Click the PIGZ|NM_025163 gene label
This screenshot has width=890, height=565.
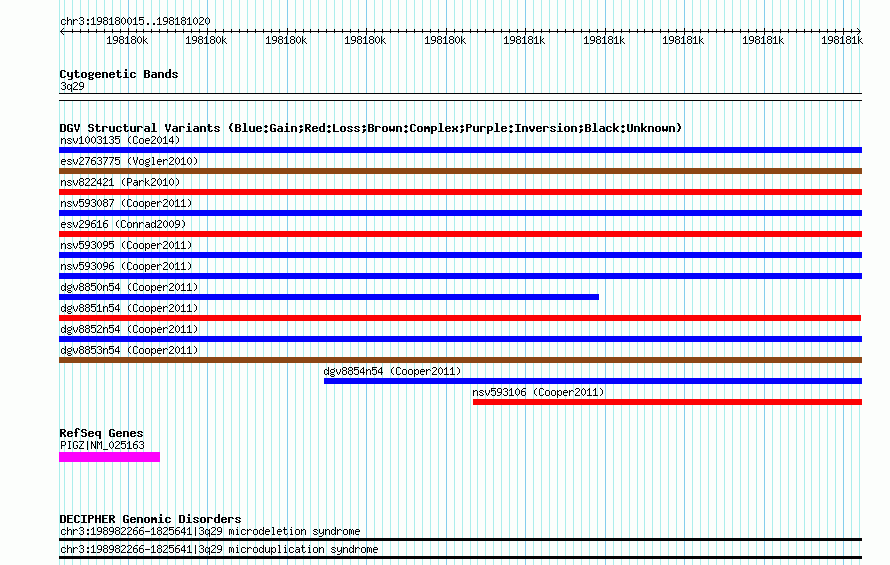[102, 445]
